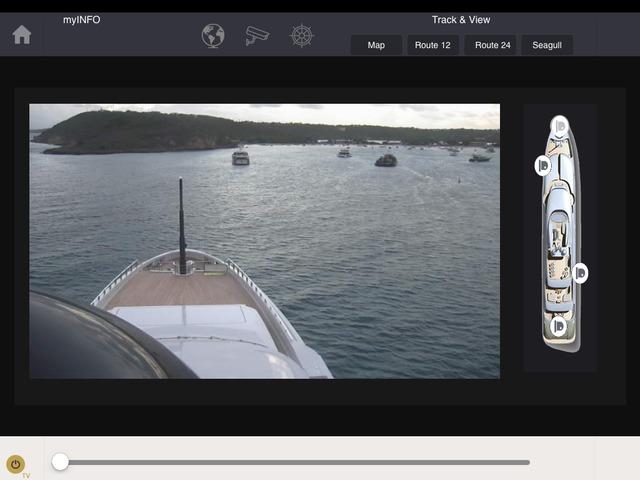The height and width of the screenshot is (480, 640).
Task: Select the Seagull view button
Action: tap(547, 45)
